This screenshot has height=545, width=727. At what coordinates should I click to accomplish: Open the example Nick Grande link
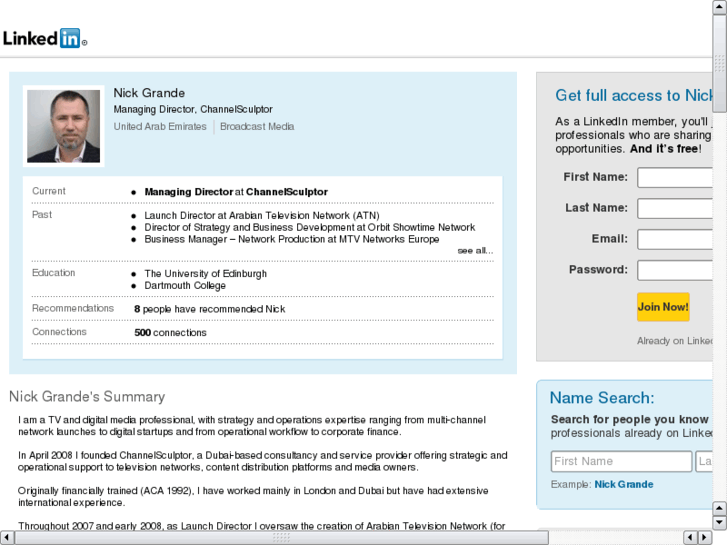(624, 484)
